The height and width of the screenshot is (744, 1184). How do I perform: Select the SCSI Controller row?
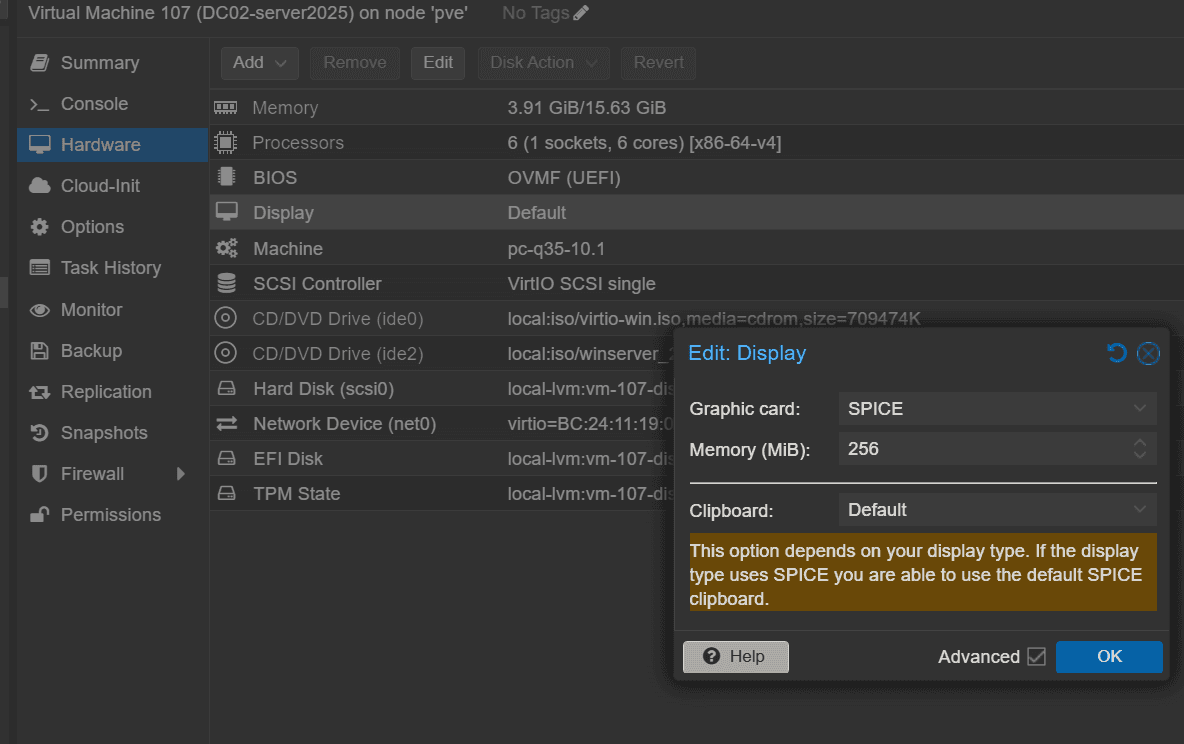(x=696, y=283)
